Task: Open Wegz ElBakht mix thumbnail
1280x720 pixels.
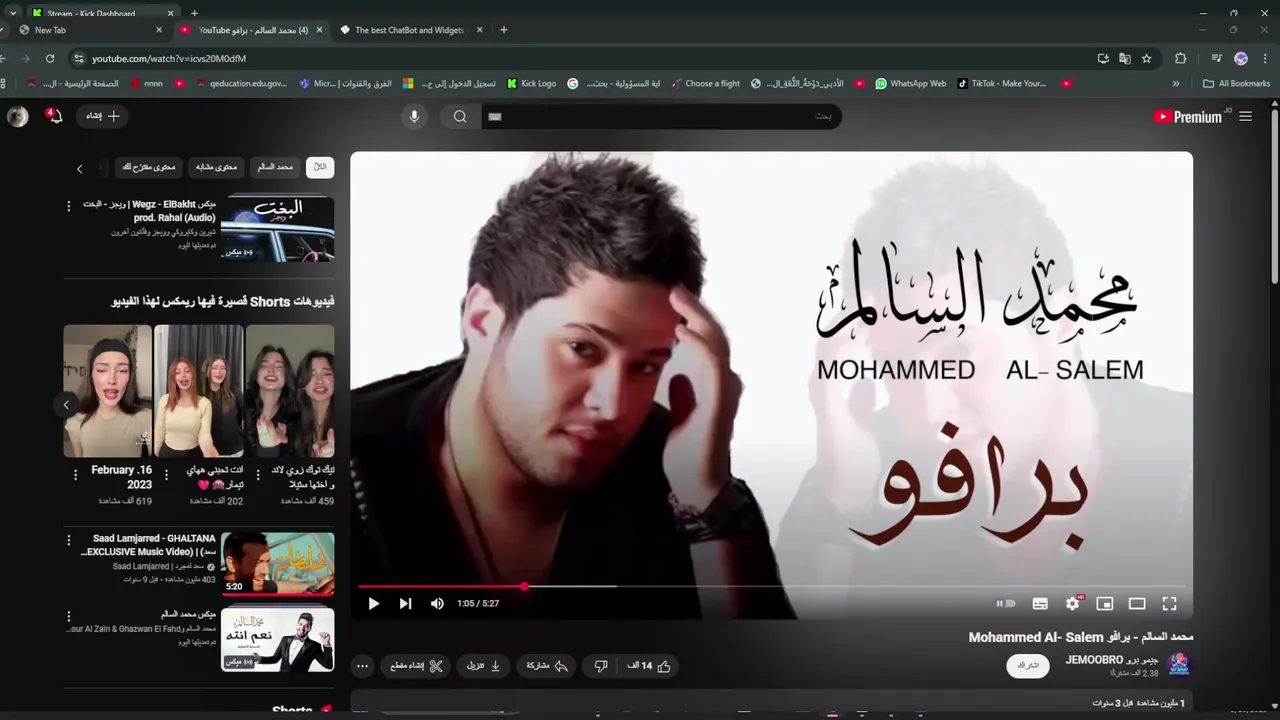Action: (x=277, y=229)
